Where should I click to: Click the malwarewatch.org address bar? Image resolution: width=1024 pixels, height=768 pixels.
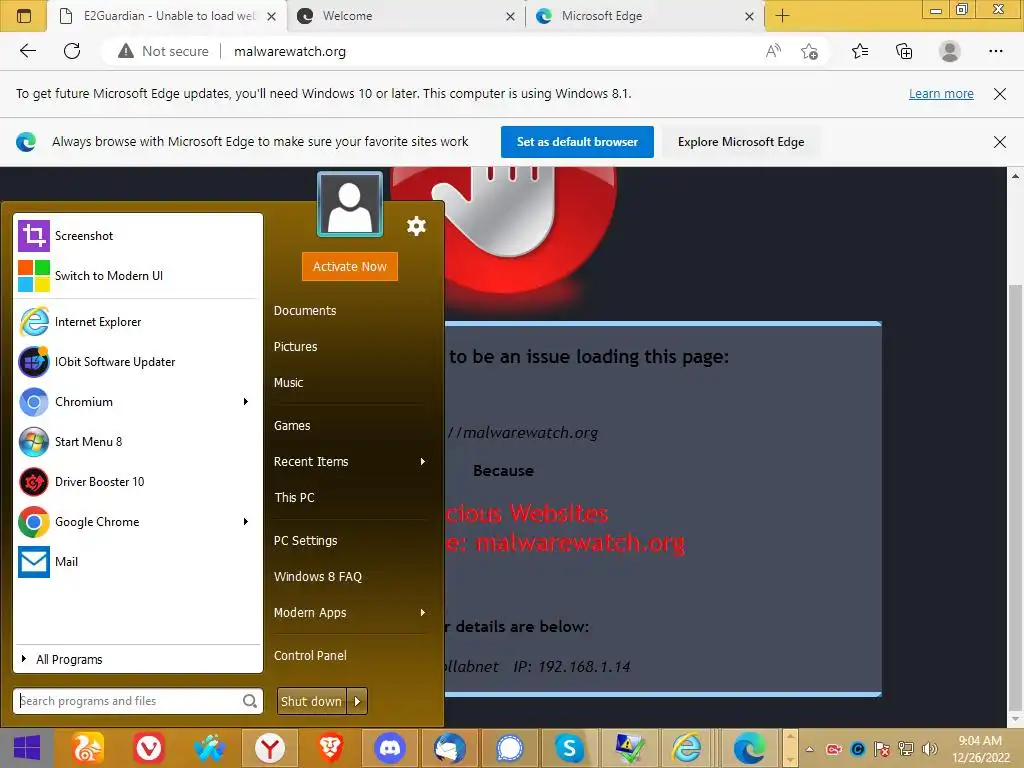[x=290, y=52]
